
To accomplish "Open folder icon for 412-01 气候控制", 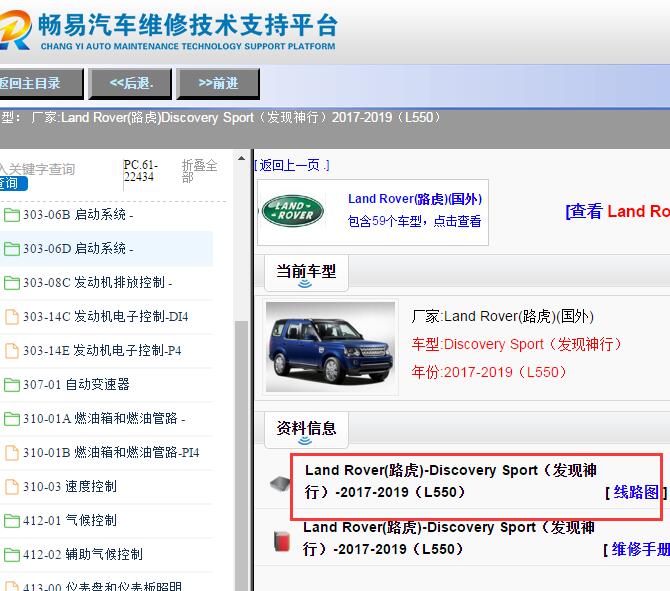I will coord(12,520).
